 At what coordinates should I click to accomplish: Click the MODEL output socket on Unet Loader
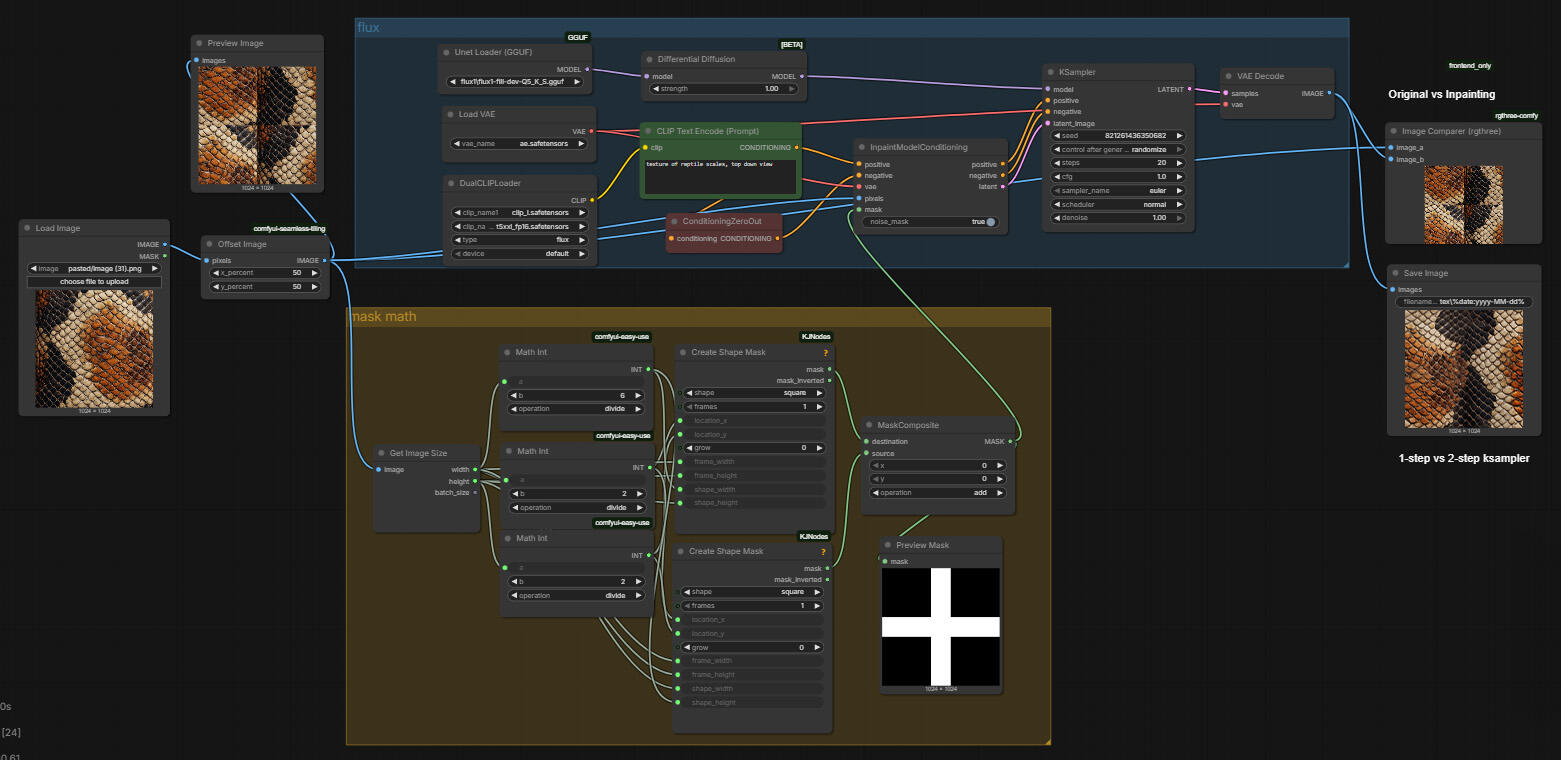(x=588, y=70)
